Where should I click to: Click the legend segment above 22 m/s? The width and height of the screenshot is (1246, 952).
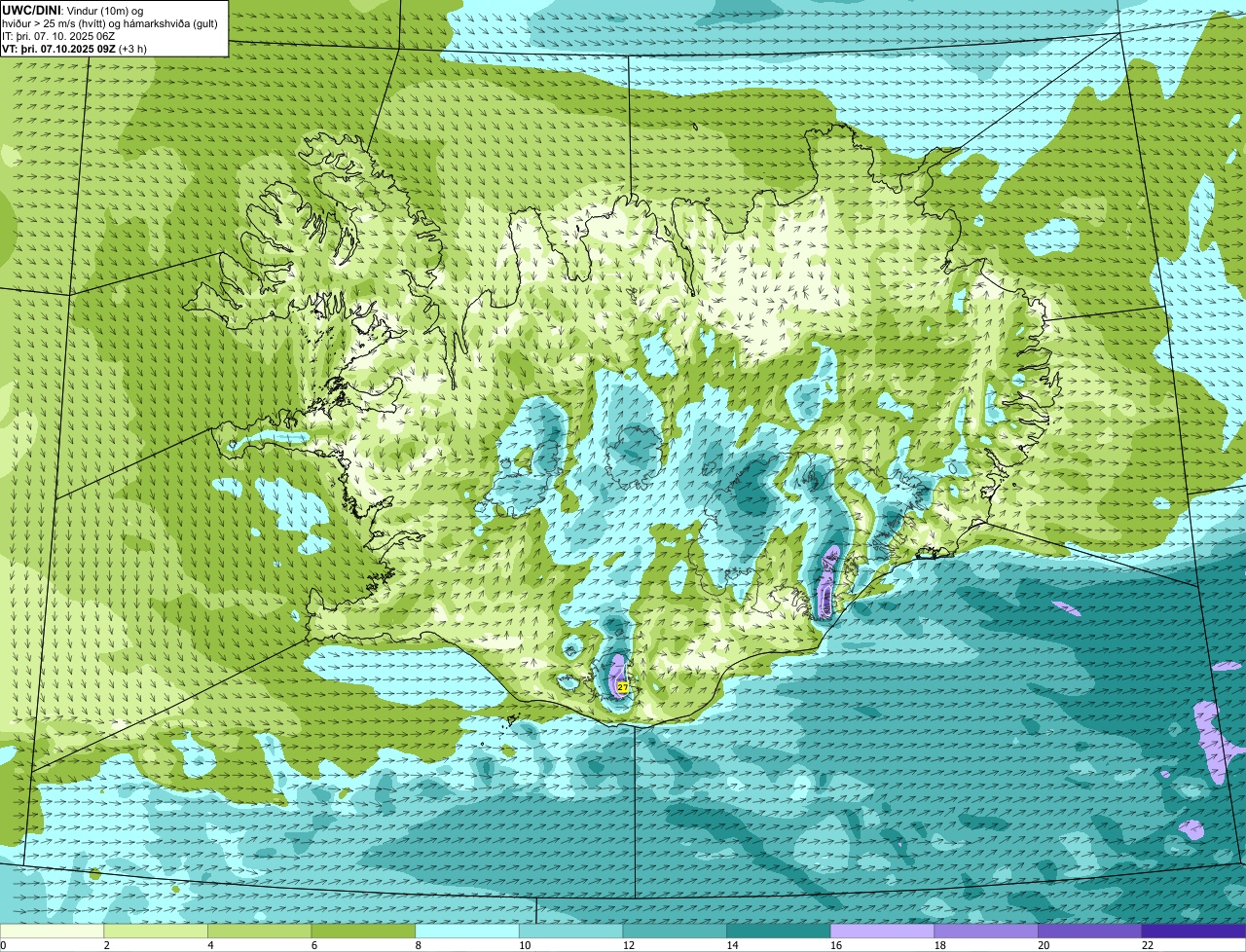(1193, 931)
